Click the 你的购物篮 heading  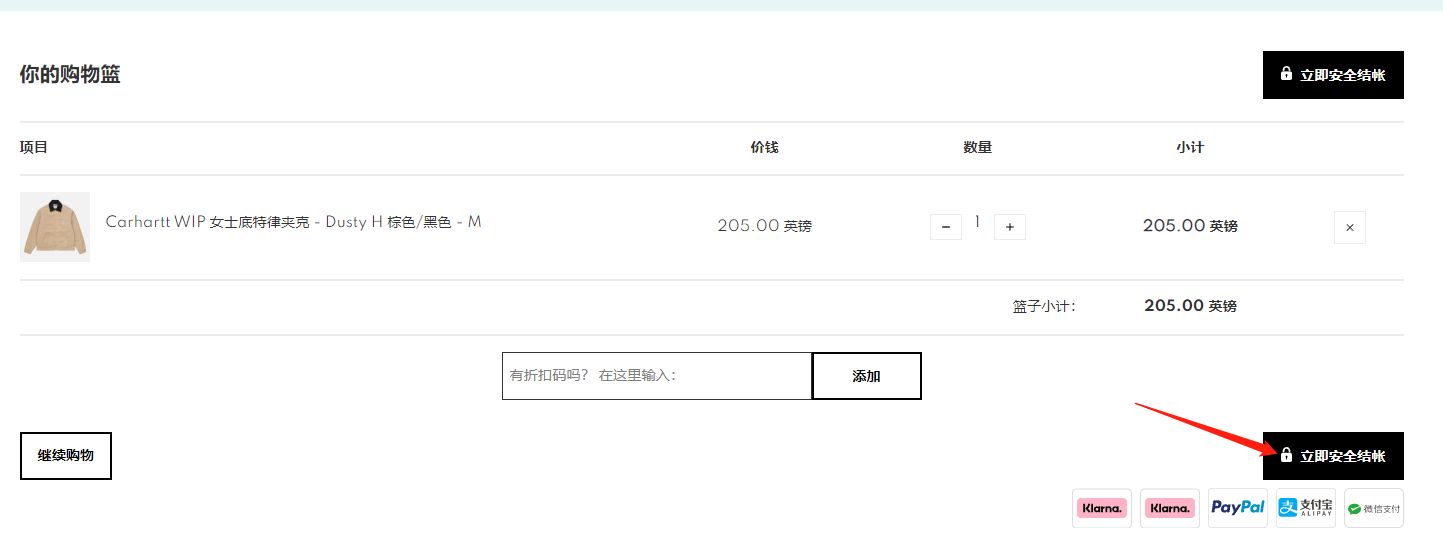point(70,74)
